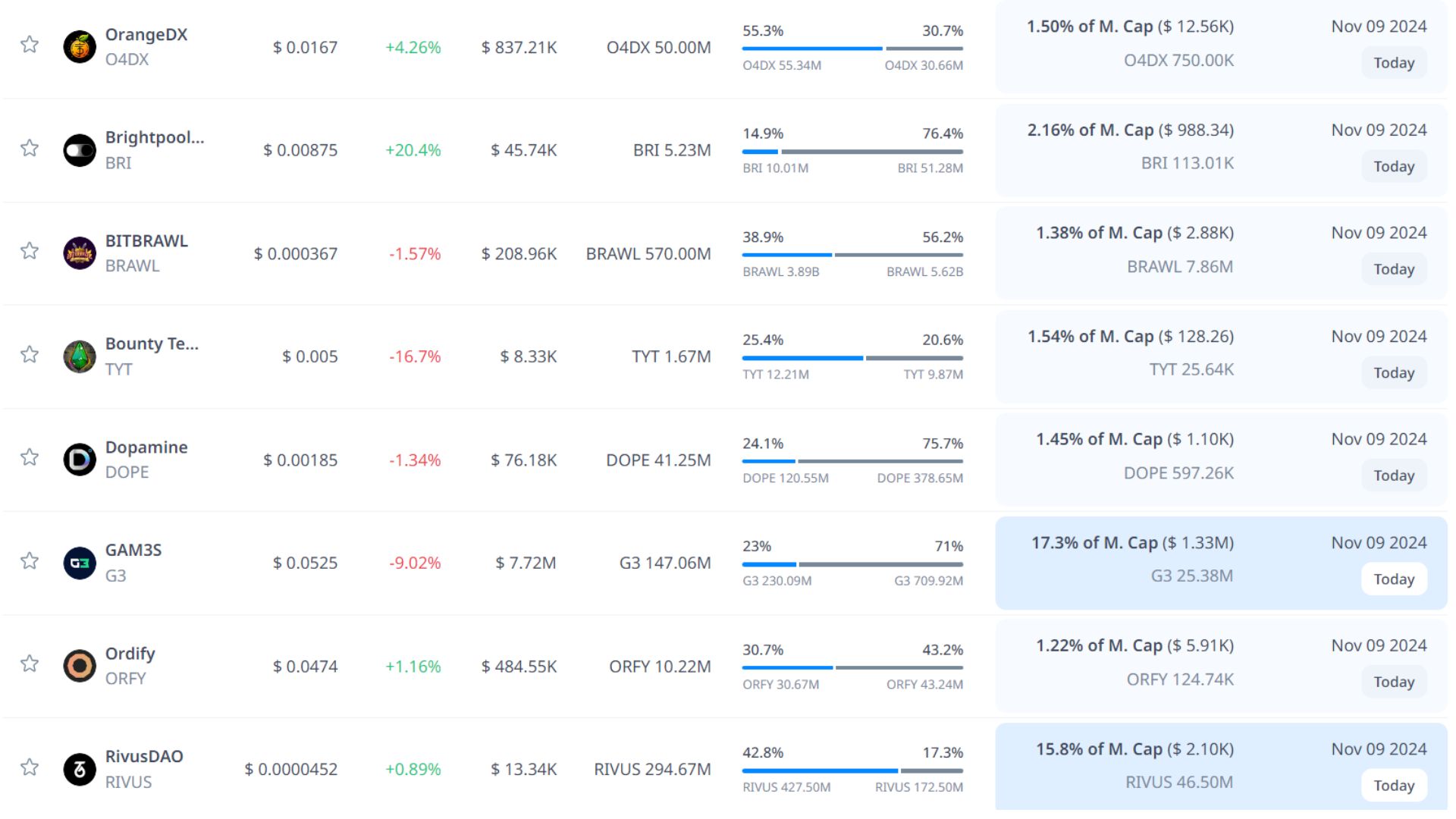Add BITBRAWL to watchlist with star

[30, 251]
